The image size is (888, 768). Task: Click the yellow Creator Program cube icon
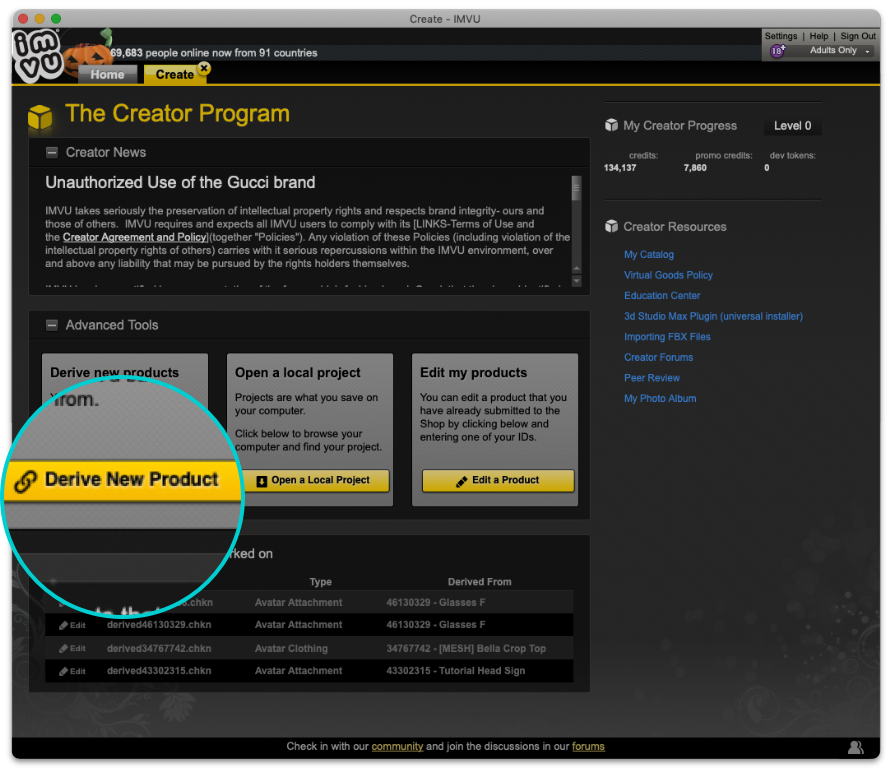pos(40,117)
